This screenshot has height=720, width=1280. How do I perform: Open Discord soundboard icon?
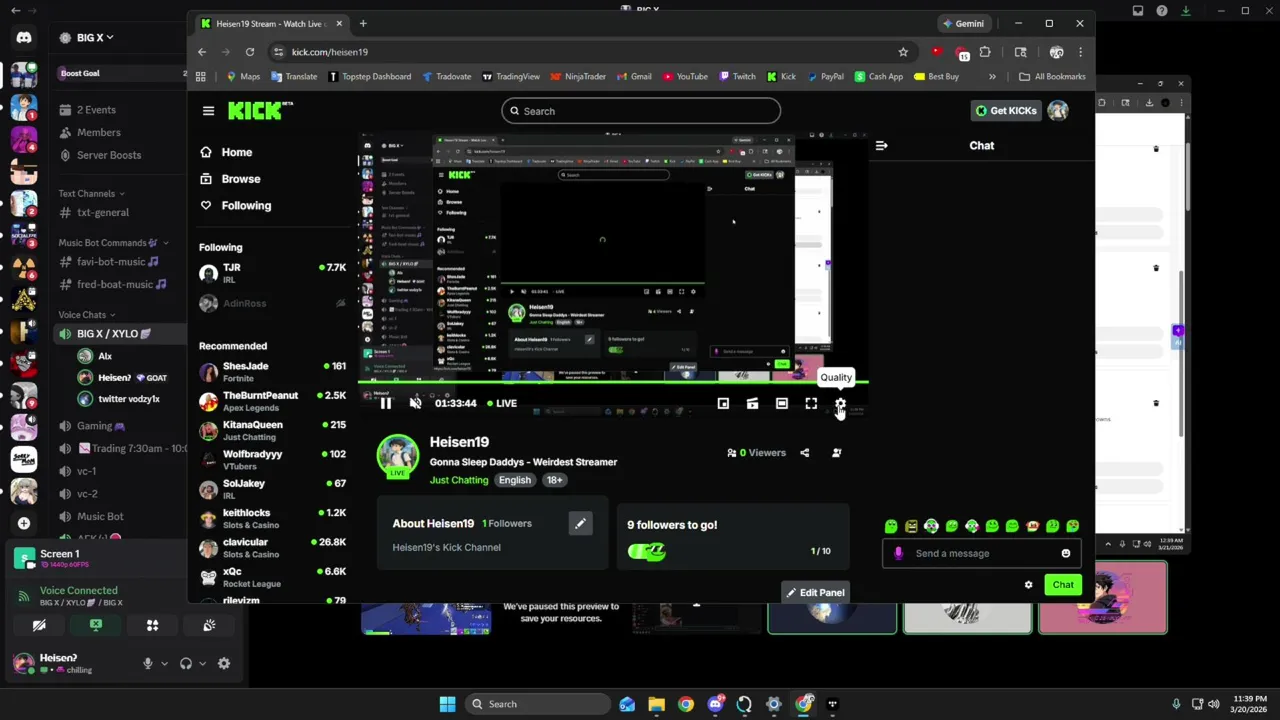pyautogui.click(x=209, y=625)
